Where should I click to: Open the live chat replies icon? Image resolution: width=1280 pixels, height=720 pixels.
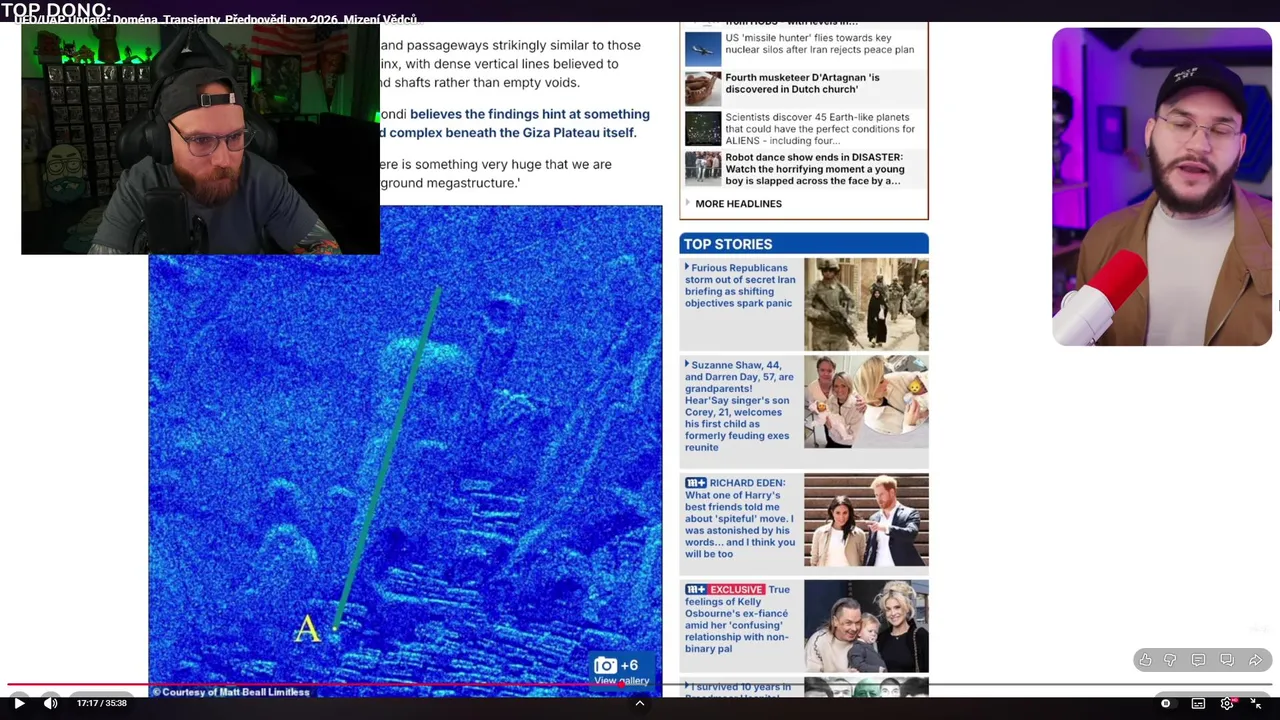click(x=1227, y=660)
